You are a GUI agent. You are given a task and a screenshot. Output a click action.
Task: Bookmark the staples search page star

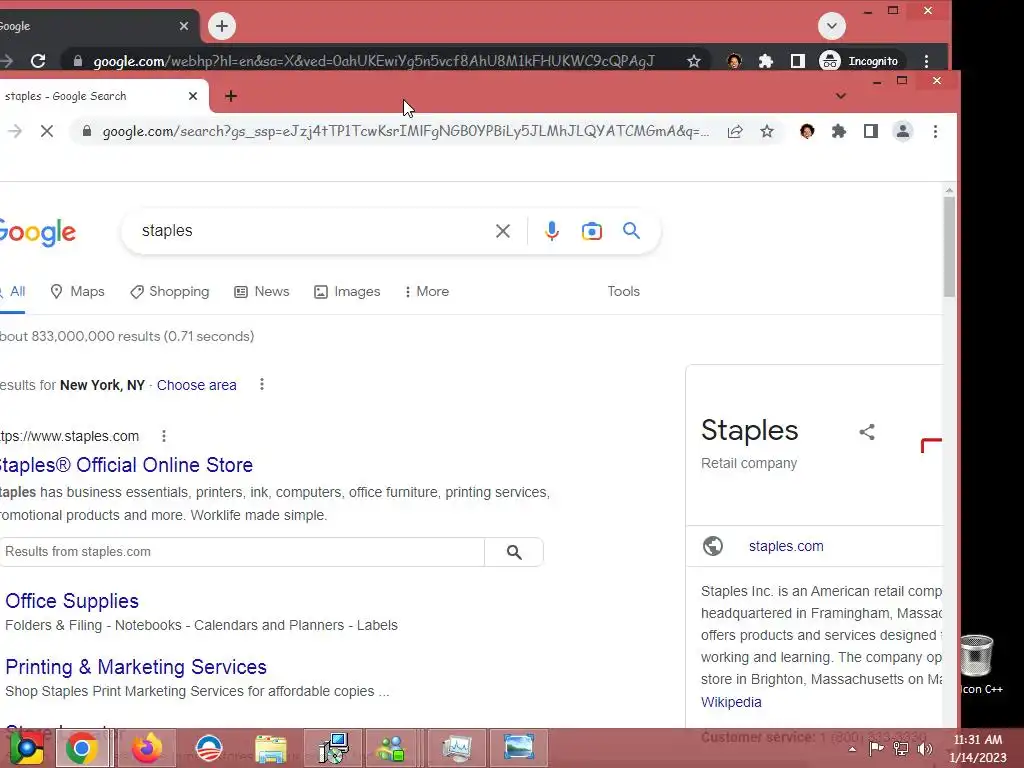[x=767, y=131]
